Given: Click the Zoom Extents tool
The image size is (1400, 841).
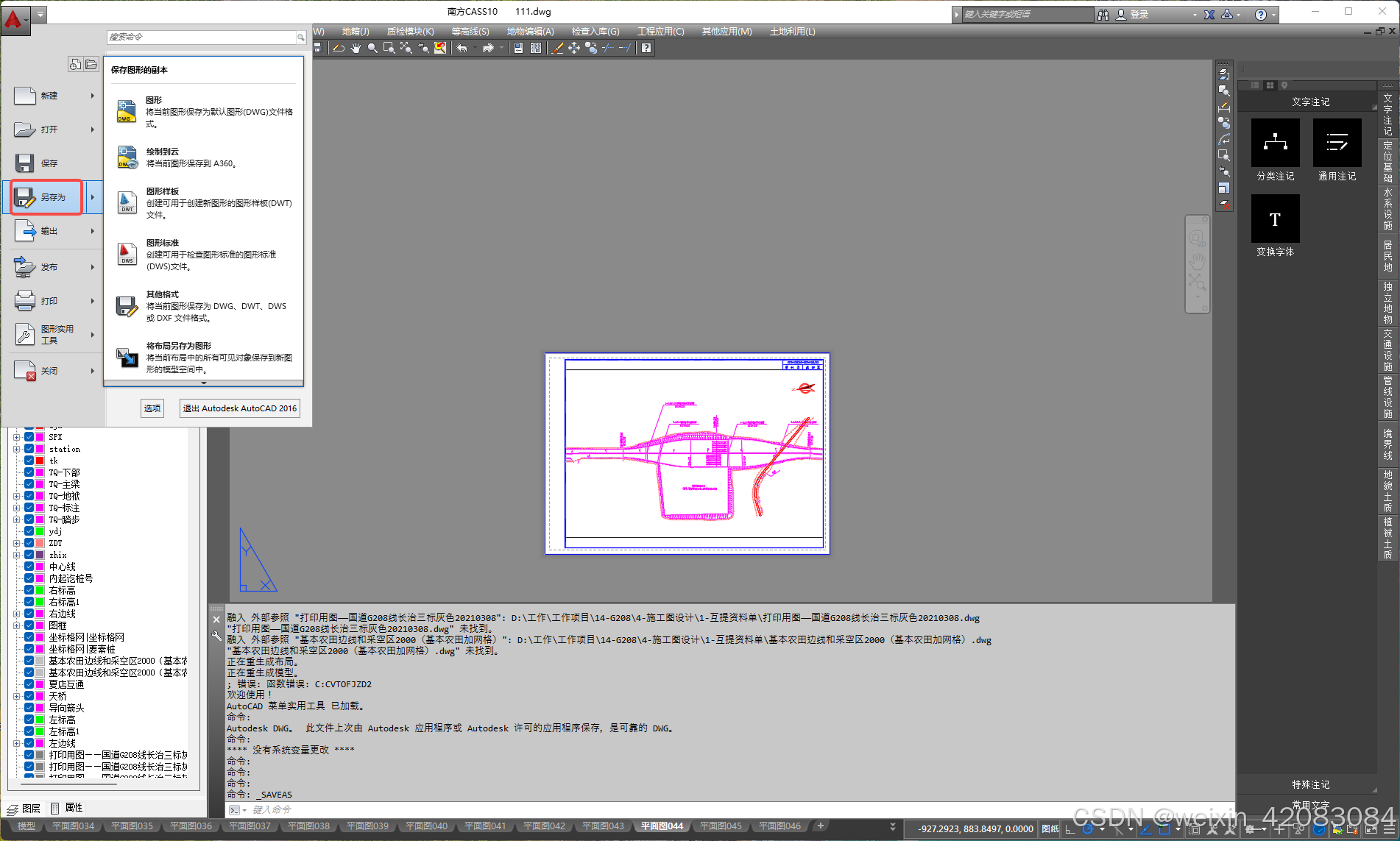Looking at the screenshot, I should (406, 48).
